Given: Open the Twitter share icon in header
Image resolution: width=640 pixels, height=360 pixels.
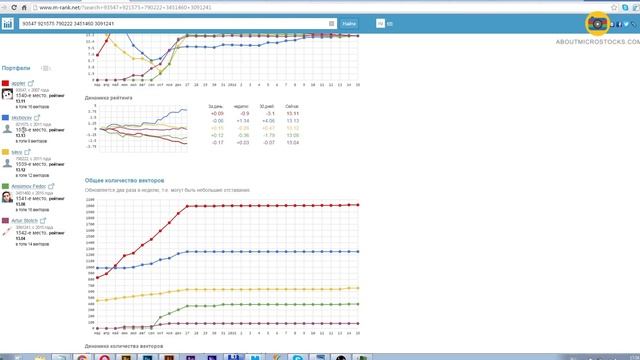Looking at the screenshot, I should coord(626,24).
